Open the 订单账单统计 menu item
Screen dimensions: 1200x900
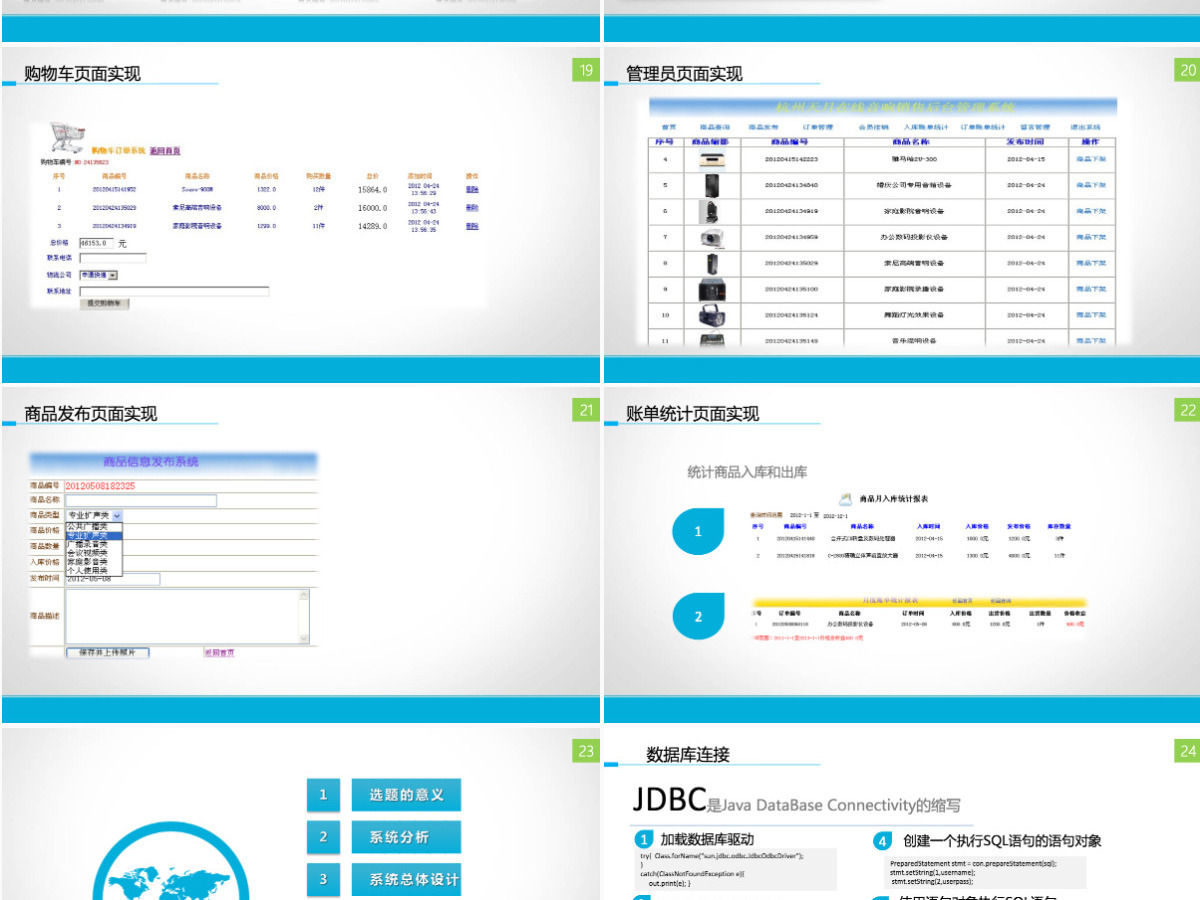pos(982,128)
